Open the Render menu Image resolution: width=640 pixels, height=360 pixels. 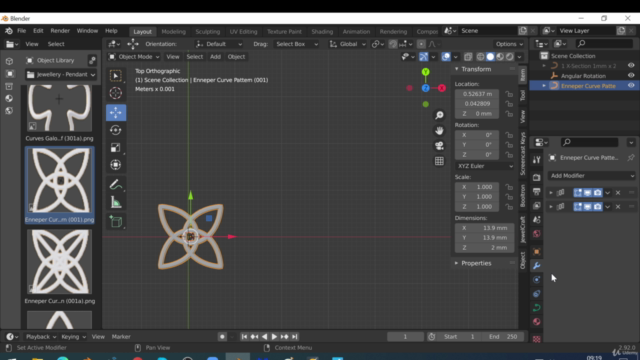tap(60, 31)
